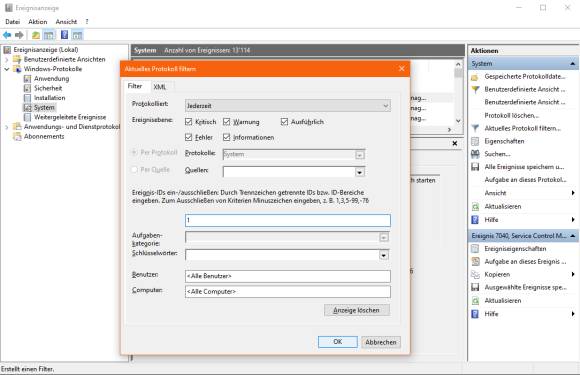Click binoculars icon beside Suchen

pos(475,154)
